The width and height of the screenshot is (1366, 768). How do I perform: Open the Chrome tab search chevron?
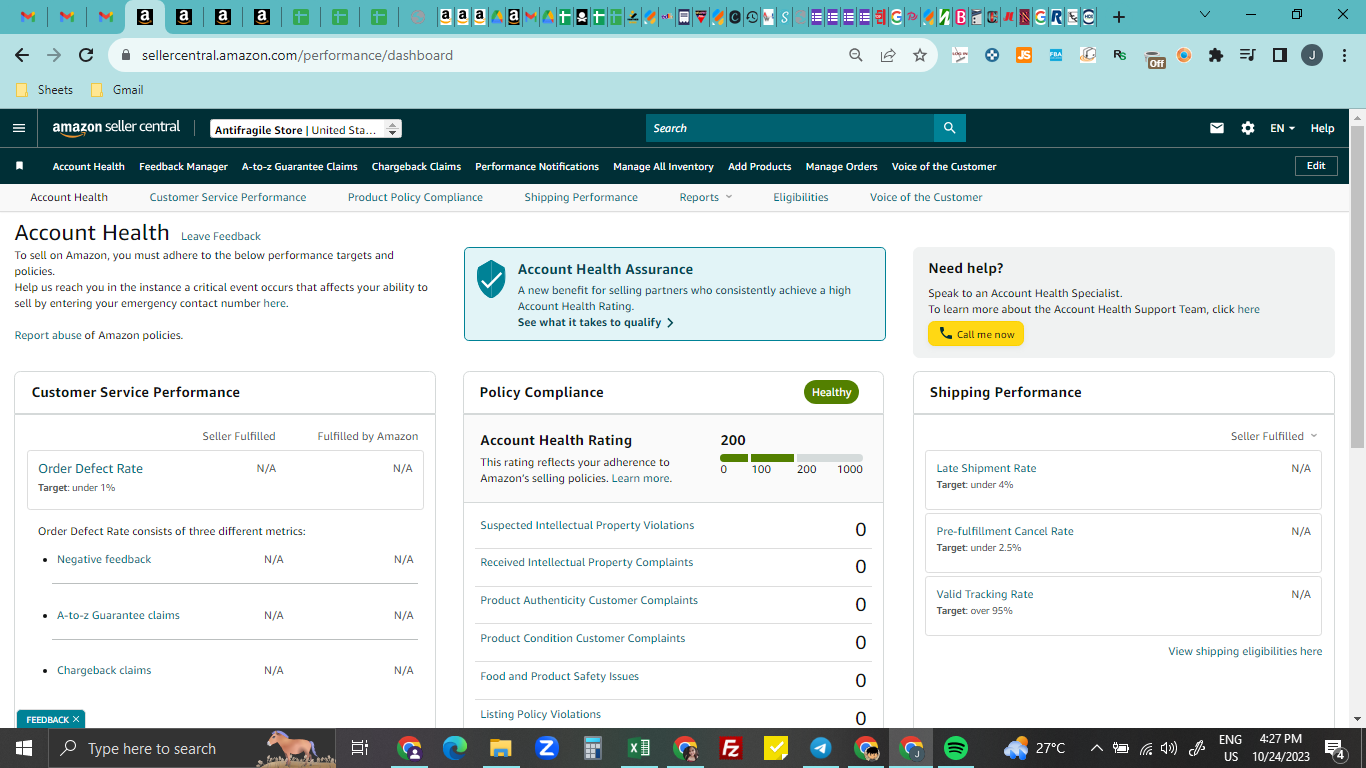point(1205,15)
